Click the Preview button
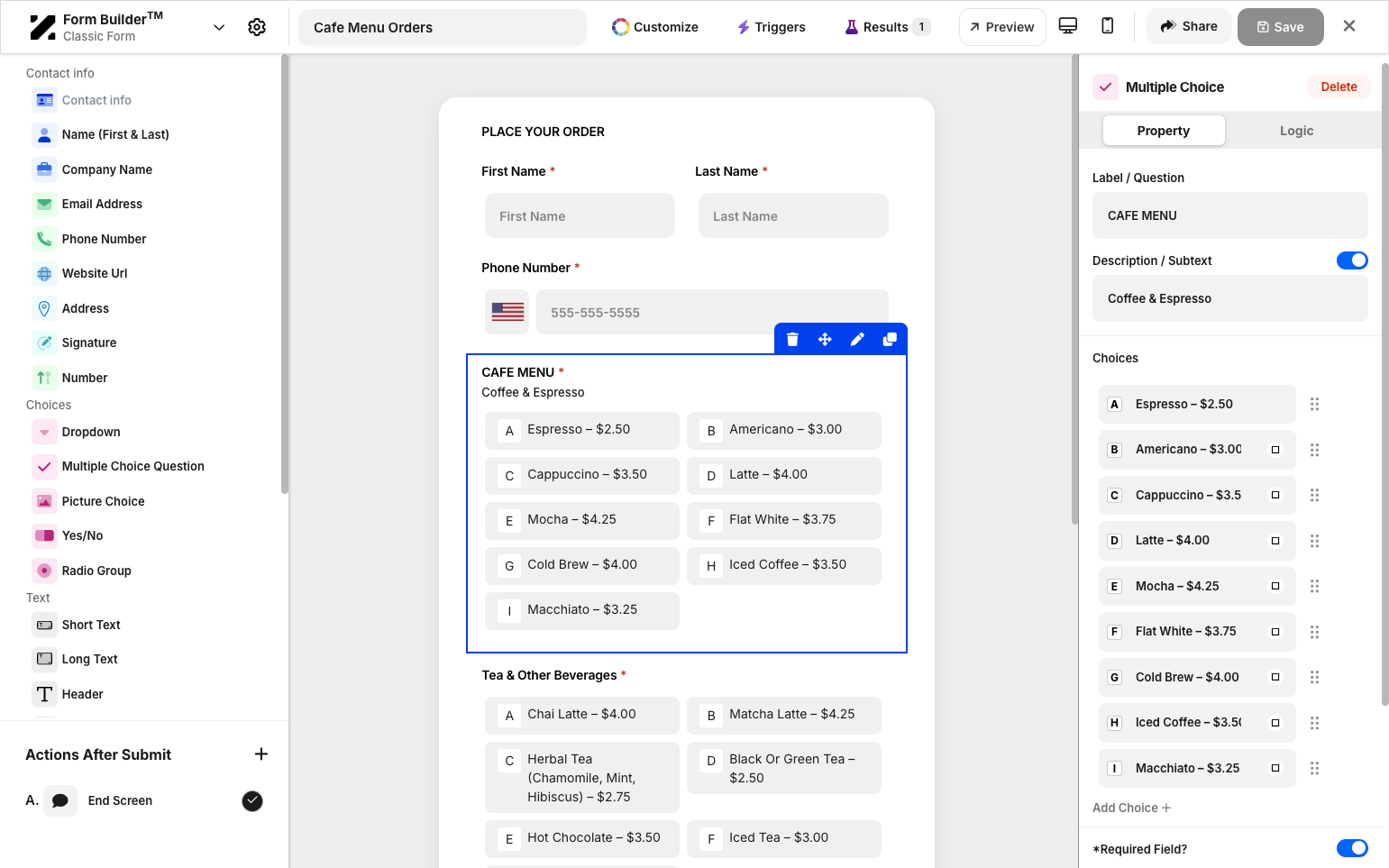1389x868 pixels. click(1002, 27)
